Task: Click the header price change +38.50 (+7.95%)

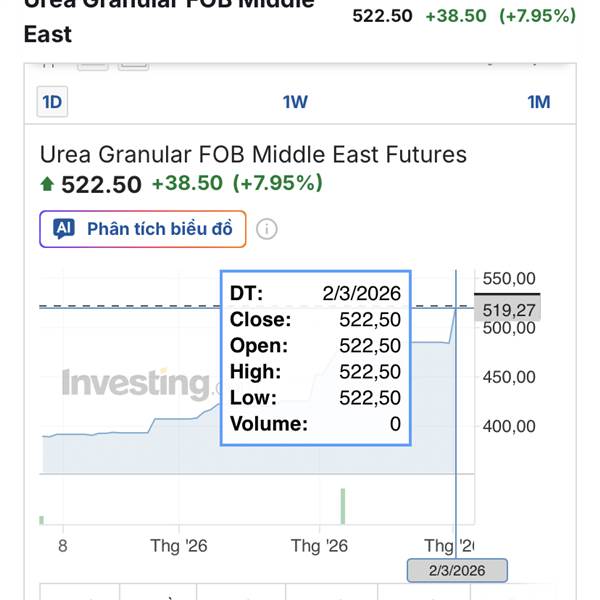Action: (500, 16)
